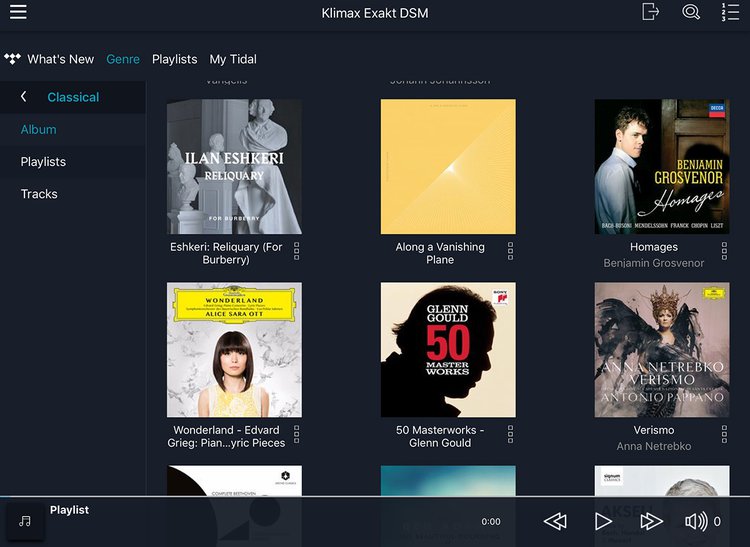Image resolution: width=750 pixels, height=547 pixels.
Task: Switch to the My Tidal tab
Action: point(232,59)
